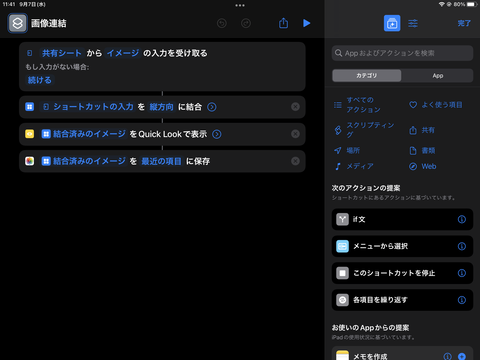This screenshot has height=360, width=480.
Task: Change 共有シート input source
Action: 62,53
